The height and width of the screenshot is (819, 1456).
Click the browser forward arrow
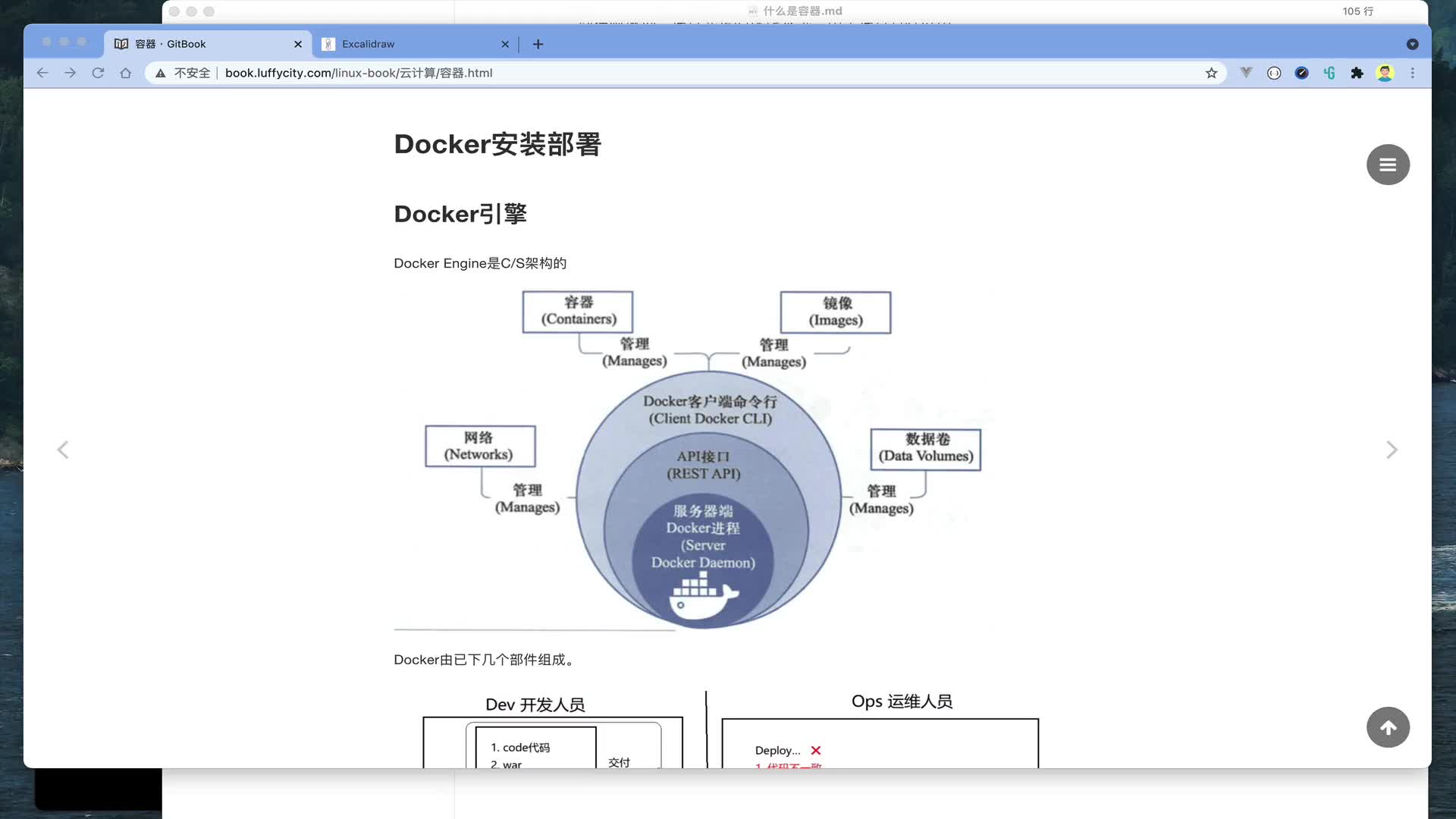70,73
